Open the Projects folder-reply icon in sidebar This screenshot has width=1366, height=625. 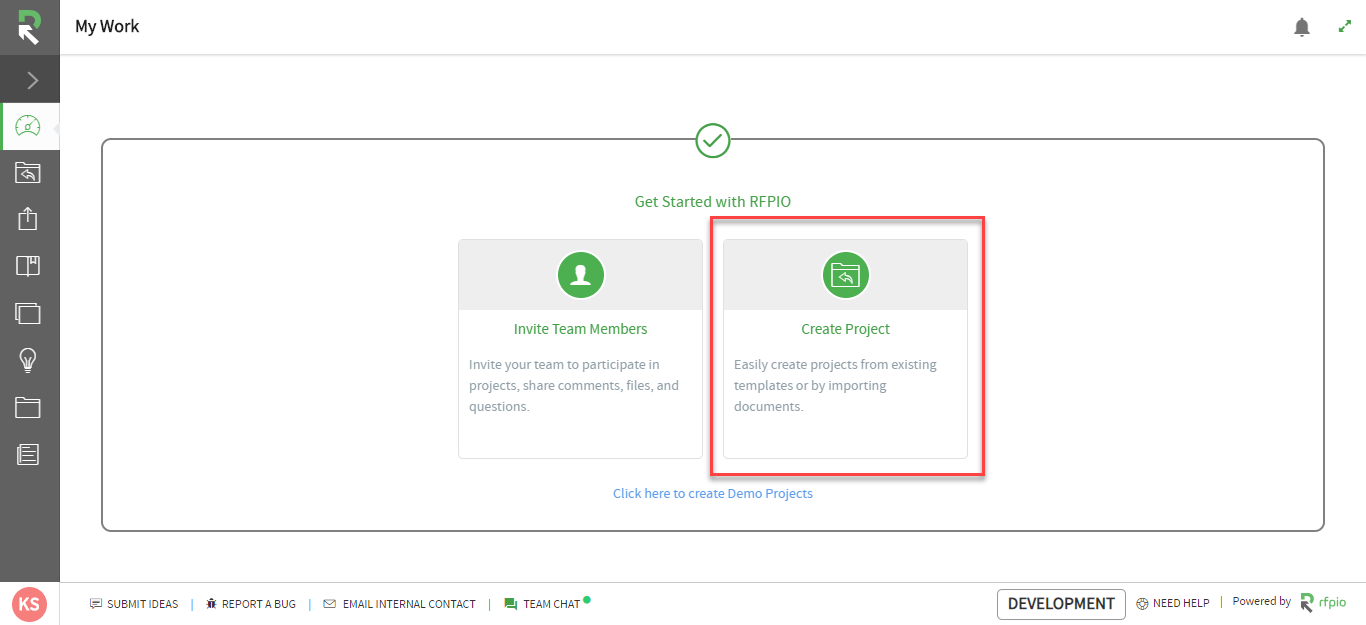coord(28,173)
